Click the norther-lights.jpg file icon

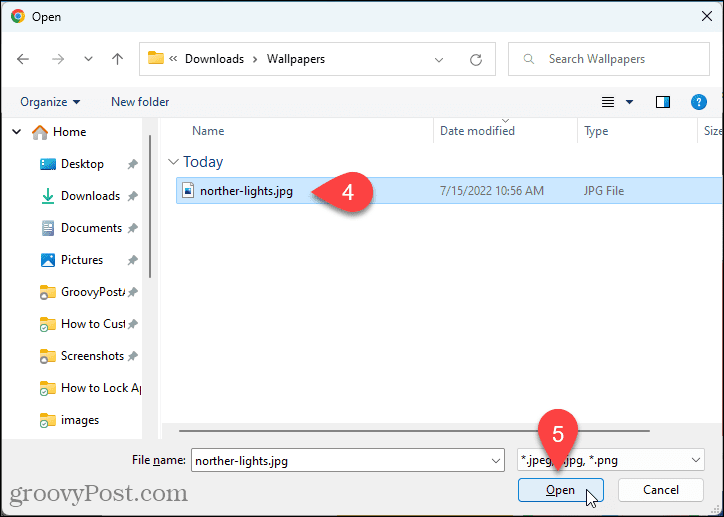point(188,190)
